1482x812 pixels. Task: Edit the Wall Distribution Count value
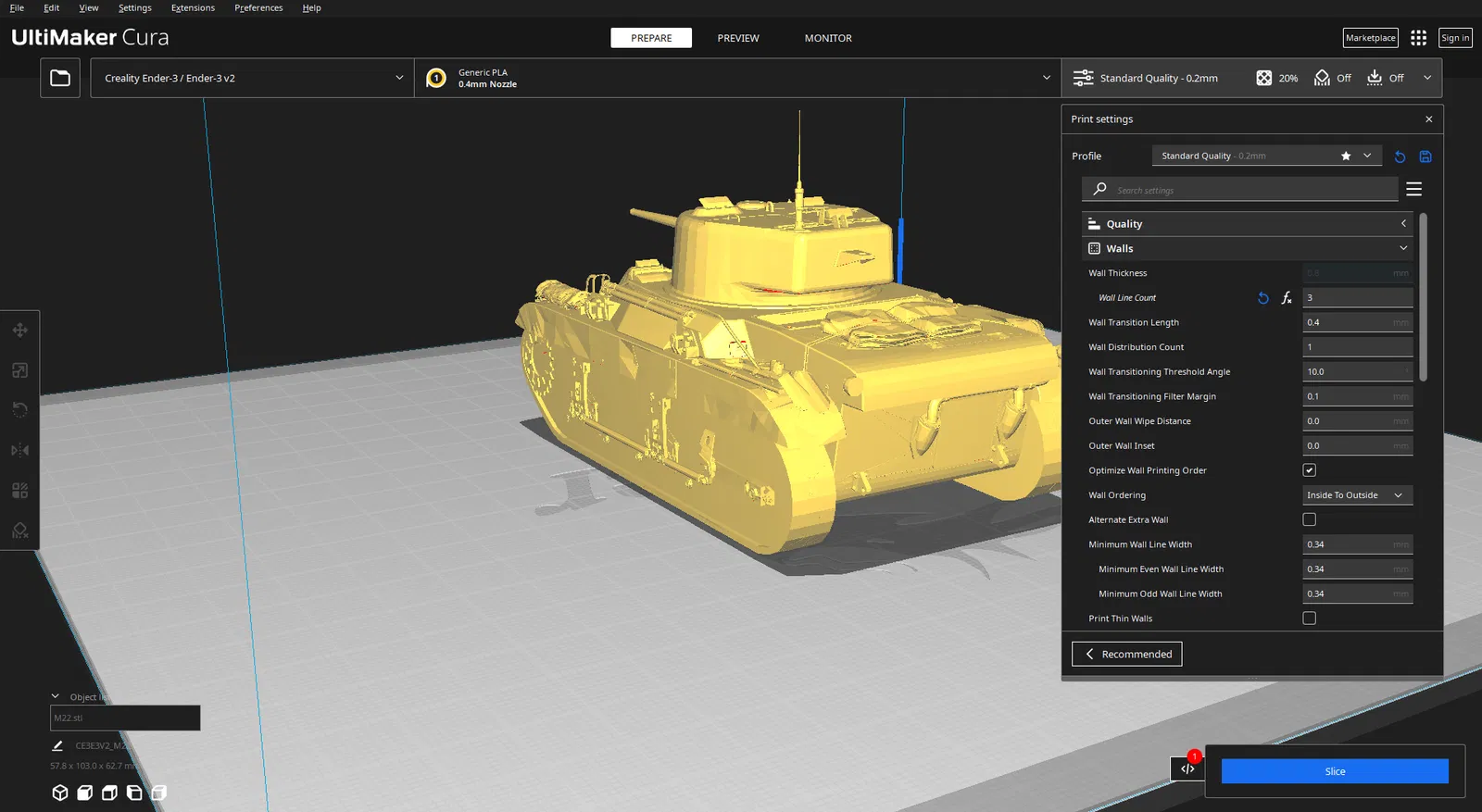[x=1358, y=347]
